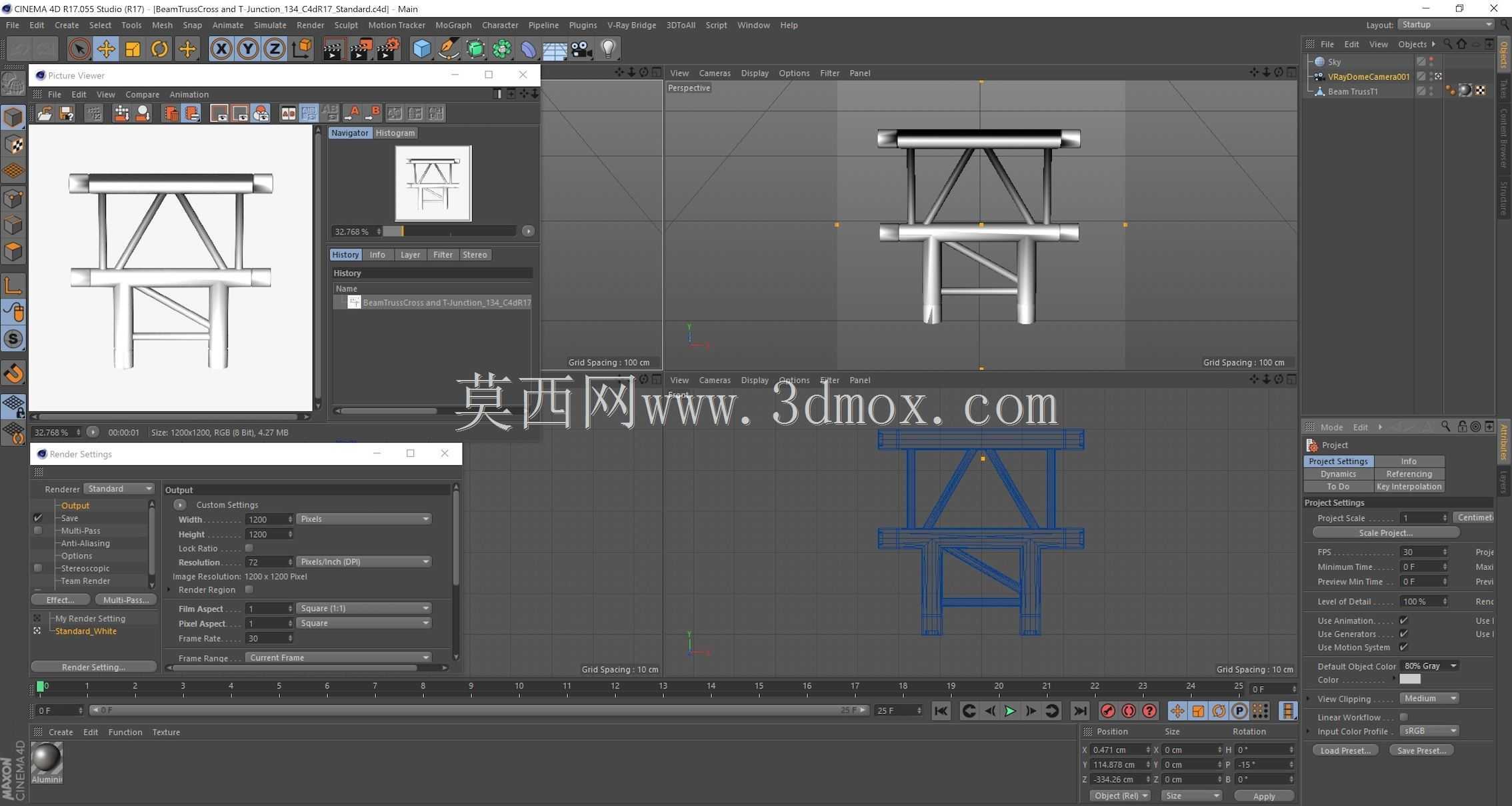1512x806 pixels.
Task: Enable the Render Region checkbox
Action: 249,589
